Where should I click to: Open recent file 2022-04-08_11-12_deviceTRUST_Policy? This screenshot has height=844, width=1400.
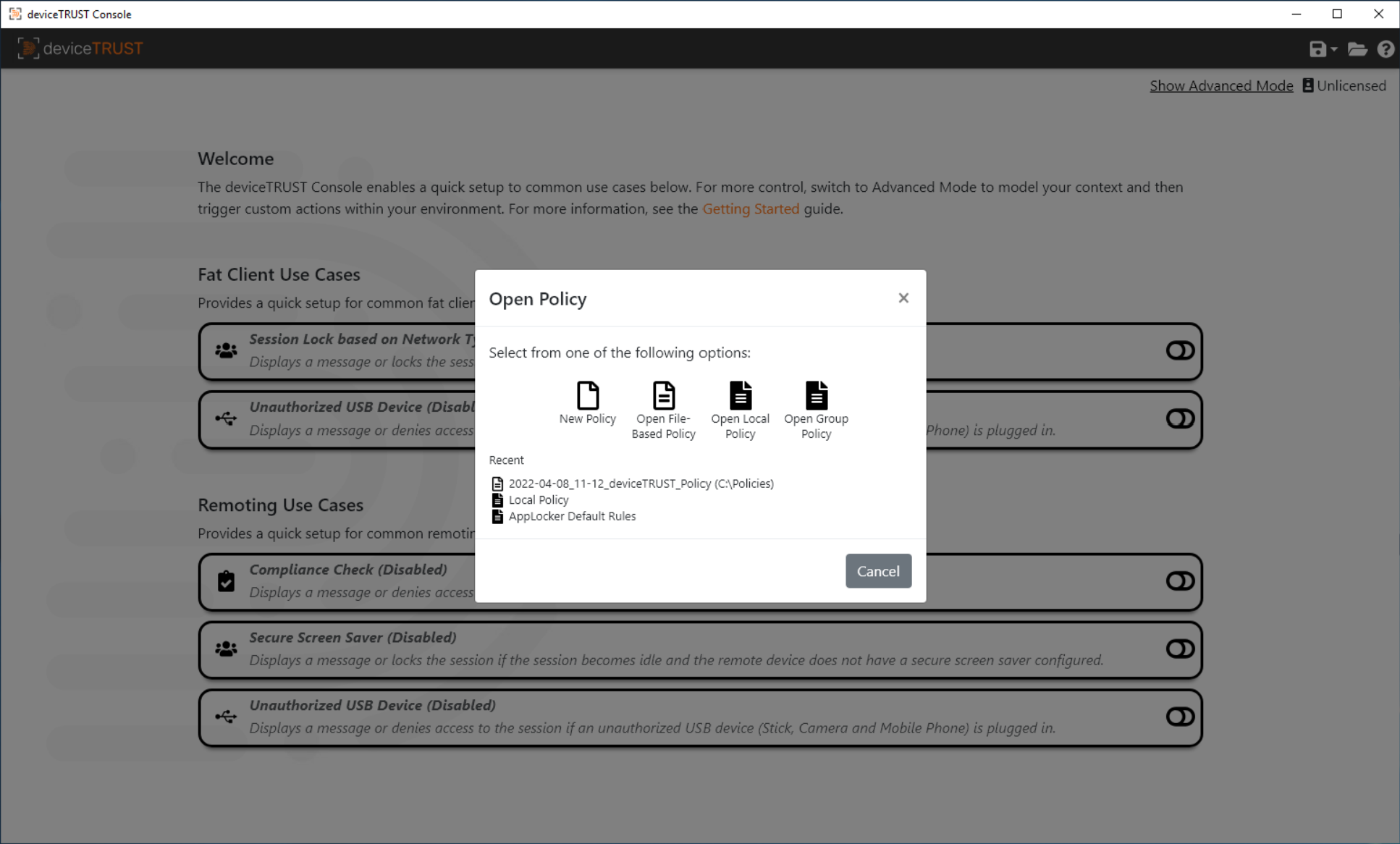tap(641, 483)
